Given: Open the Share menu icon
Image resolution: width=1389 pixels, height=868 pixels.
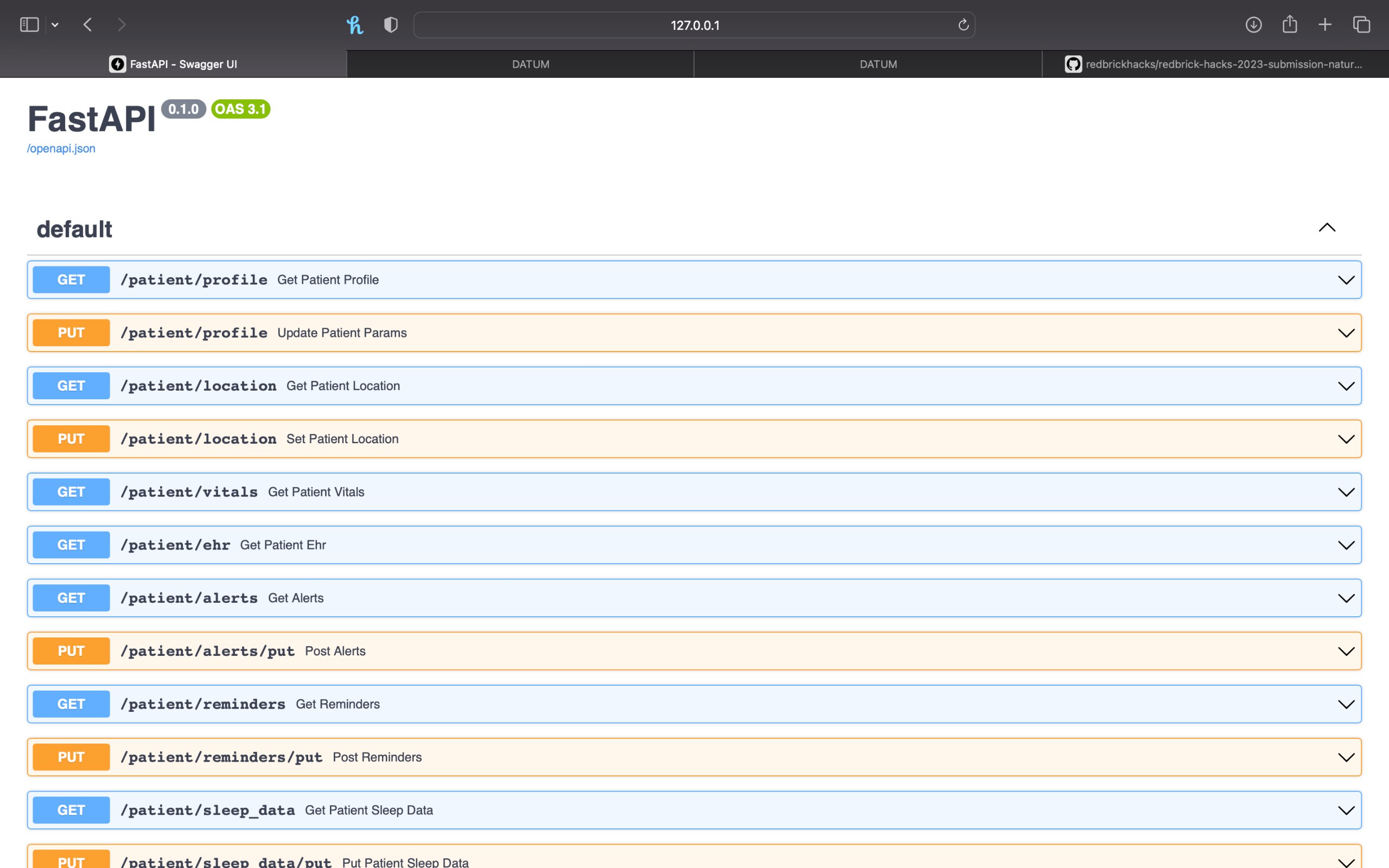Looking at the screenshot, I should (1290, 25).
